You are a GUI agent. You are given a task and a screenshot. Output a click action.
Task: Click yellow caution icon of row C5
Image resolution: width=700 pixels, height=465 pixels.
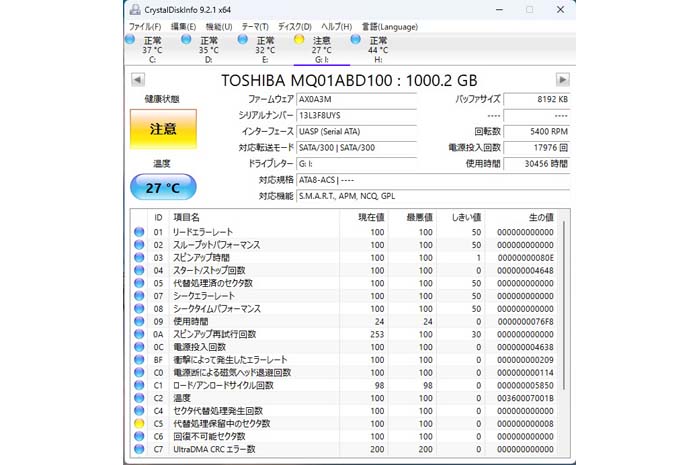coord(139,423)
